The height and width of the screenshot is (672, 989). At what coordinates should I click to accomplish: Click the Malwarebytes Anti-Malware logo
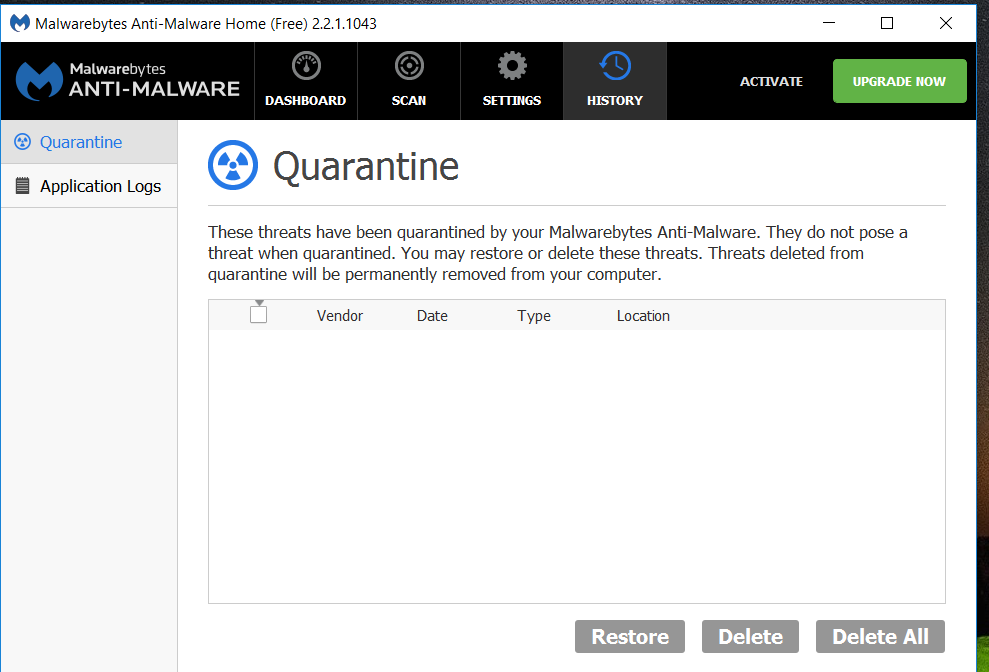click(x=128, y=81)
